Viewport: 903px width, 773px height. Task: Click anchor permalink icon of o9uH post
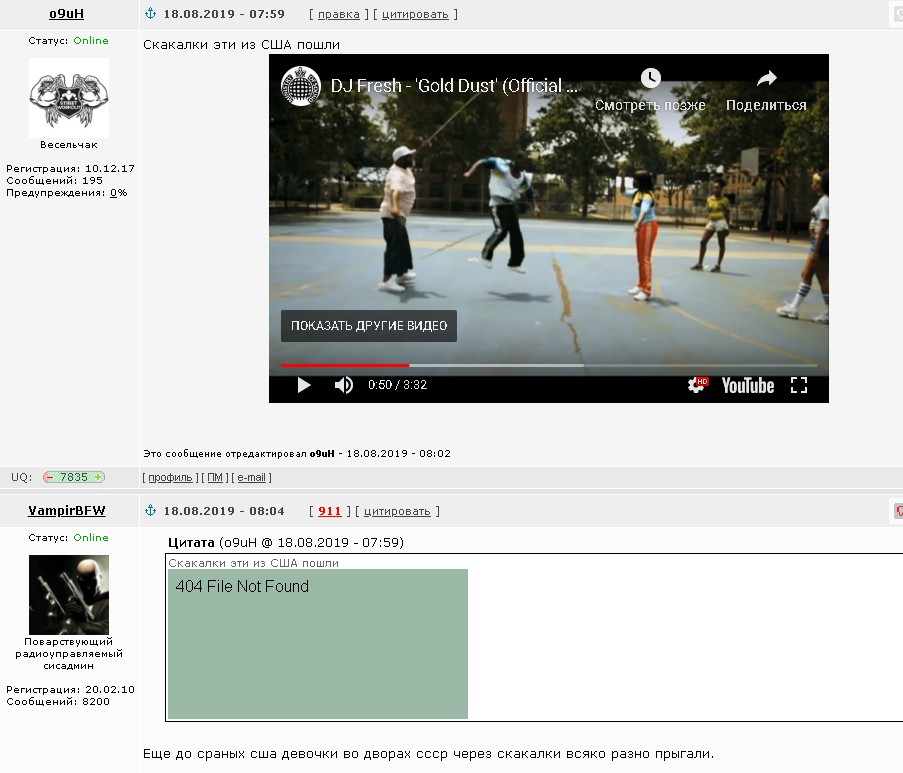(150, 13)
